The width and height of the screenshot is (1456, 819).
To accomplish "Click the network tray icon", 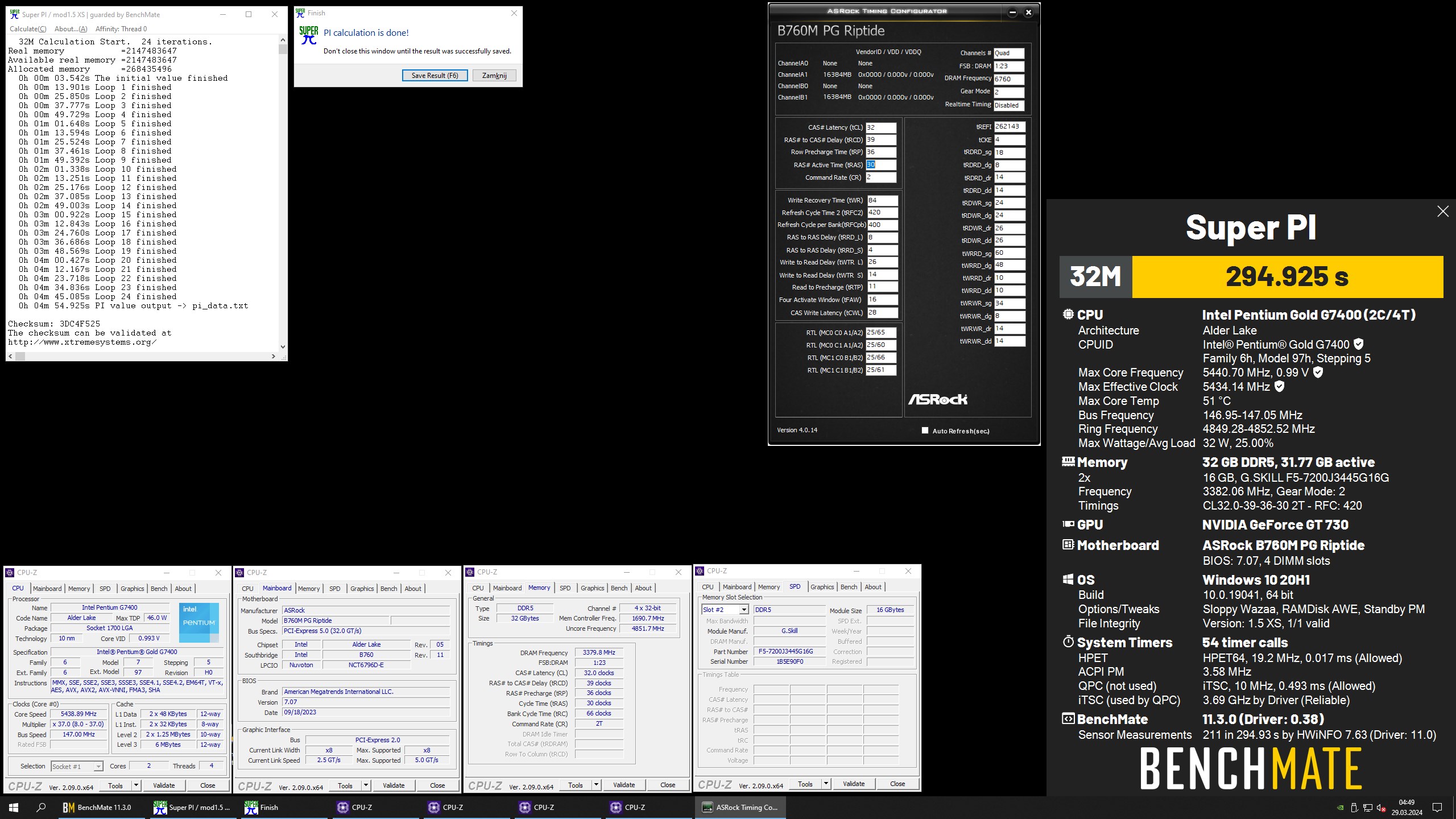I will (1367, 808).
